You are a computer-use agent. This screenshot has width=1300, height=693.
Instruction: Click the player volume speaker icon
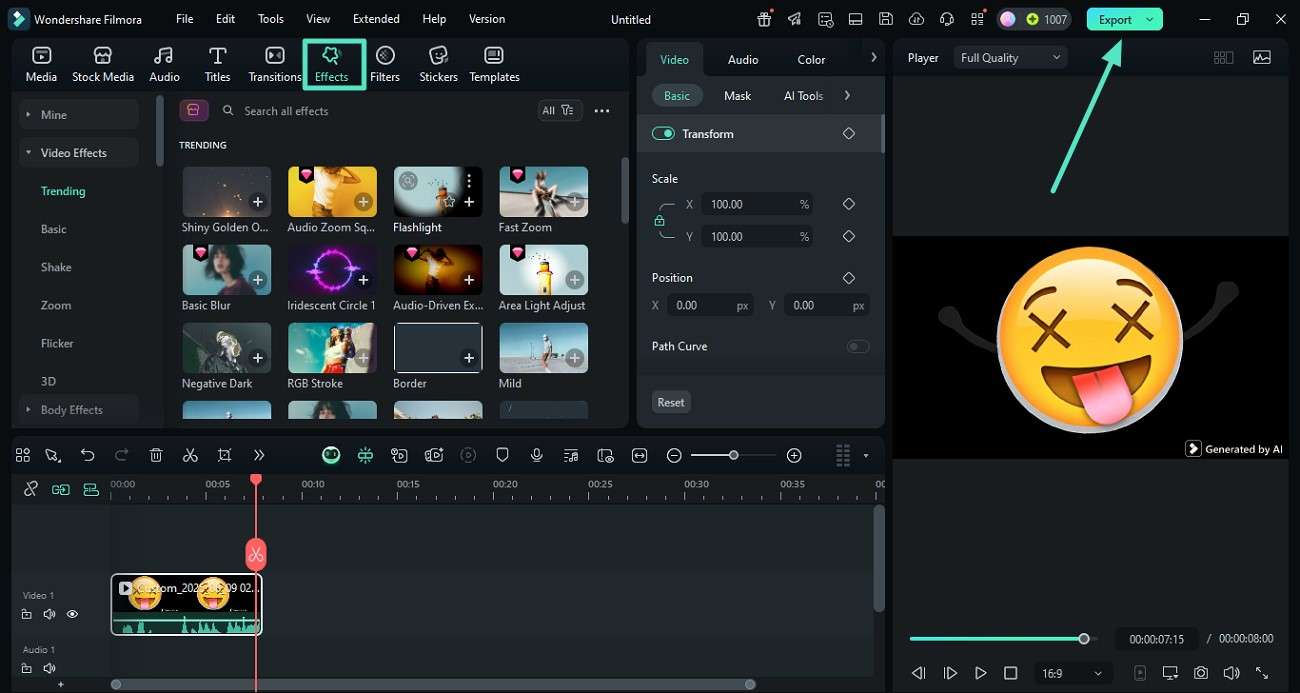tap(1231, 673)
